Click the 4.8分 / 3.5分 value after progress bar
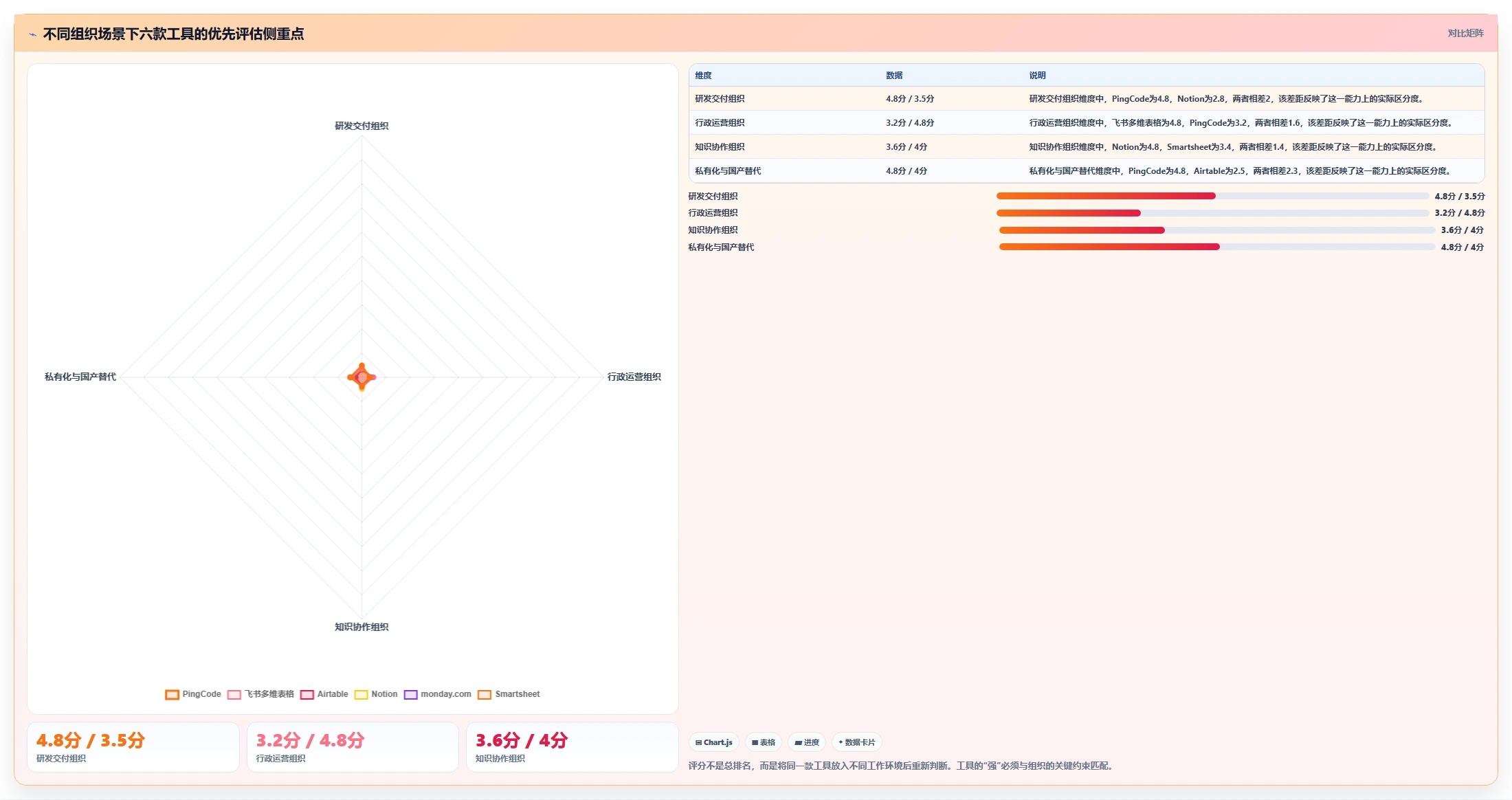 (x=1460, y=197)
